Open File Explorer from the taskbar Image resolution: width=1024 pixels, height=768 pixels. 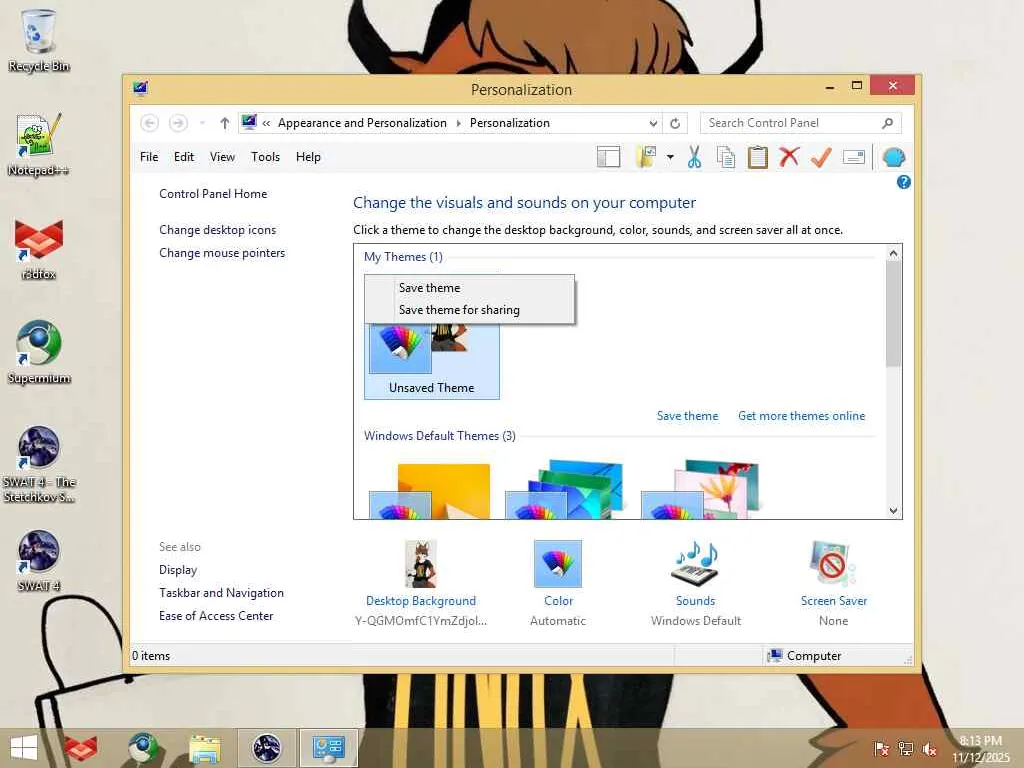click(x=204, y=748)
